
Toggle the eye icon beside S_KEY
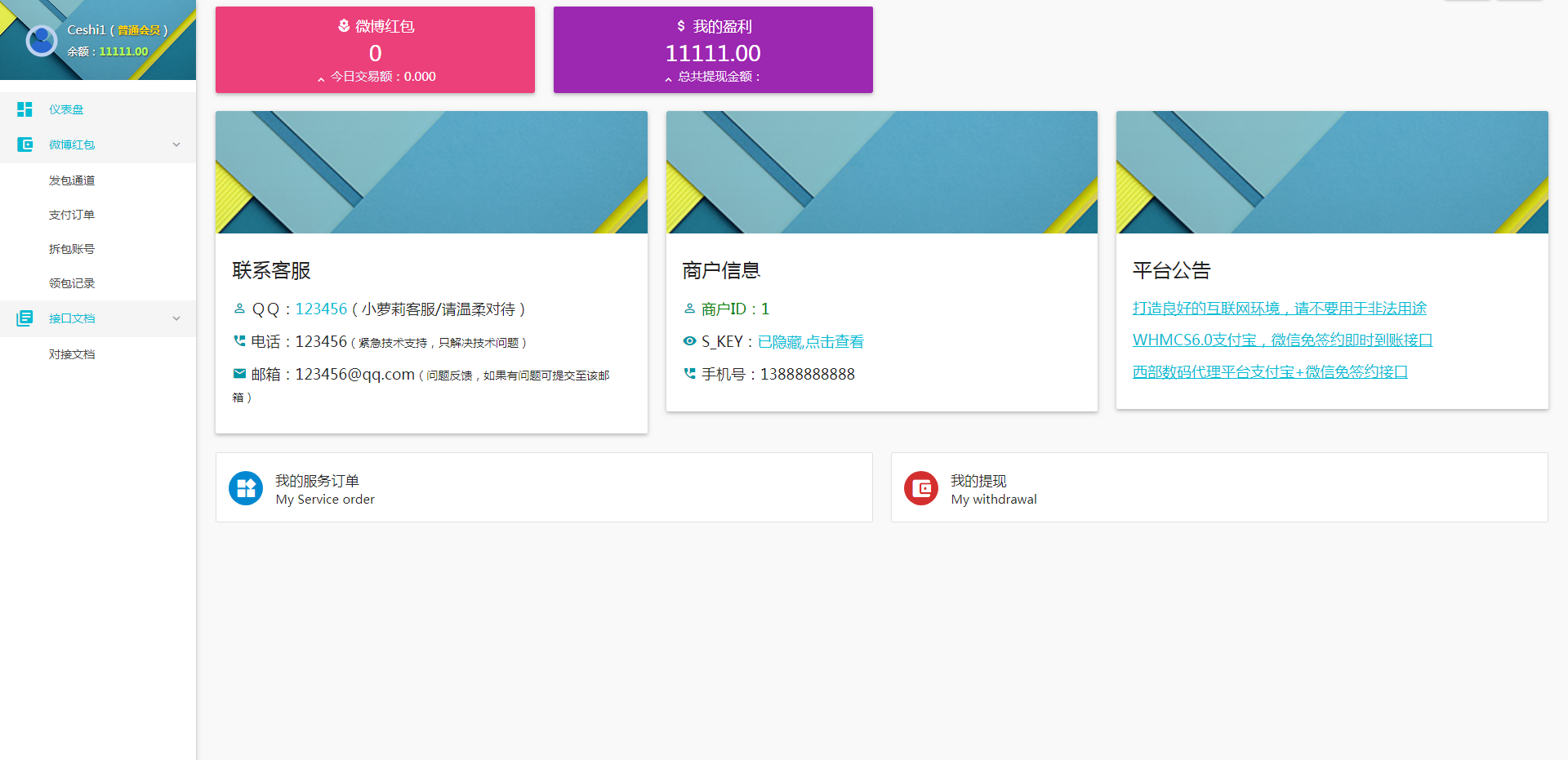click(690, 341)
